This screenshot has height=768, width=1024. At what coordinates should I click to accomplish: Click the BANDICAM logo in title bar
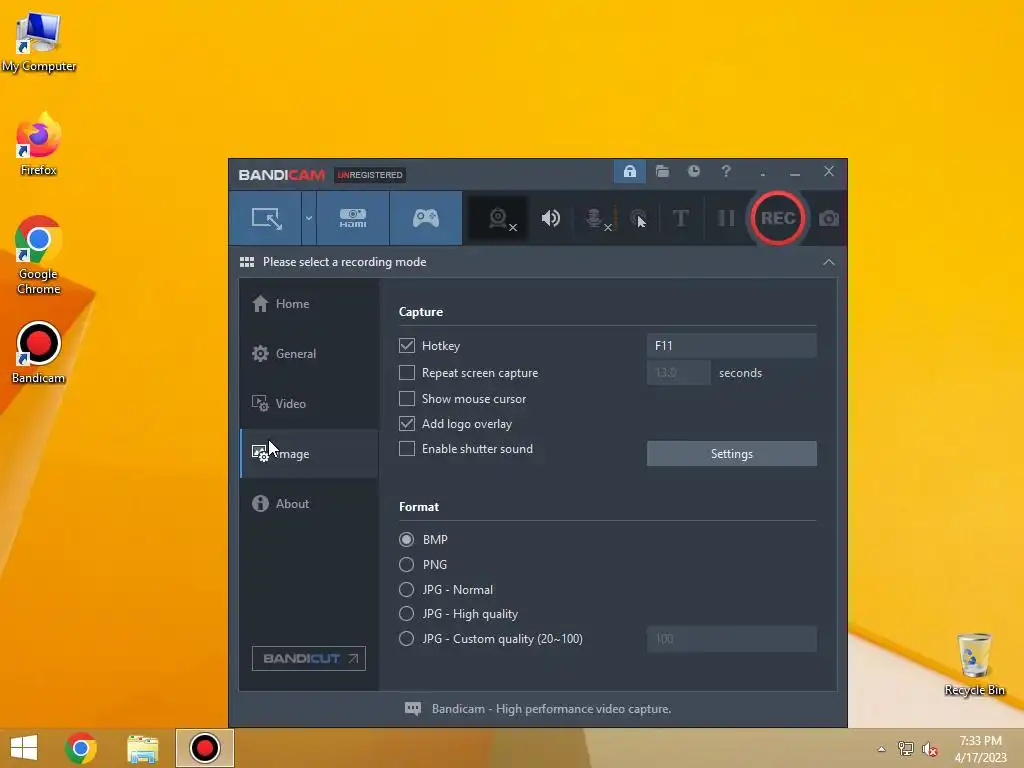[x=281, y=175]
